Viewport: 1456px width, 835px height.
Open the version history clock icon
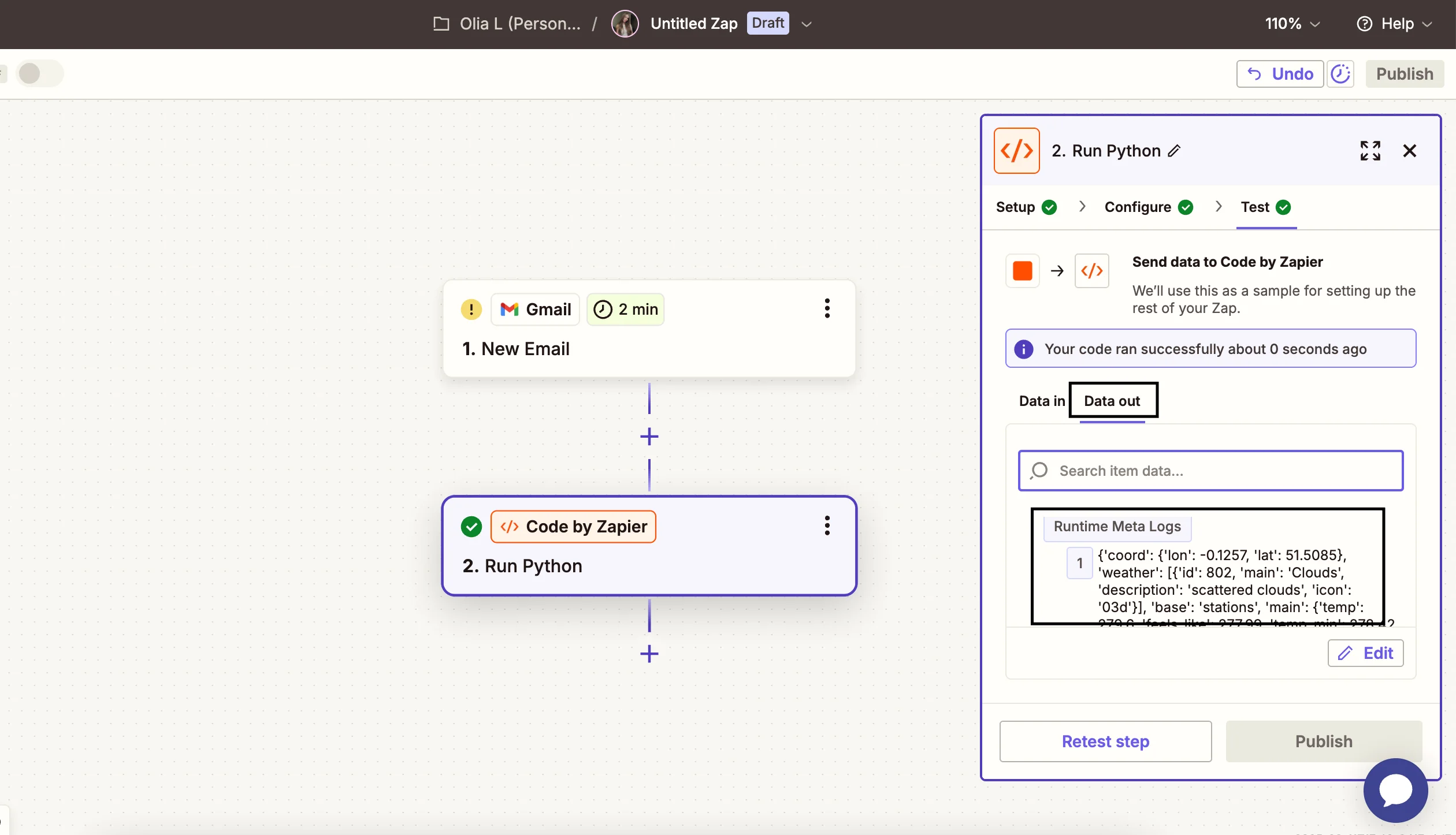(1340, 74)
